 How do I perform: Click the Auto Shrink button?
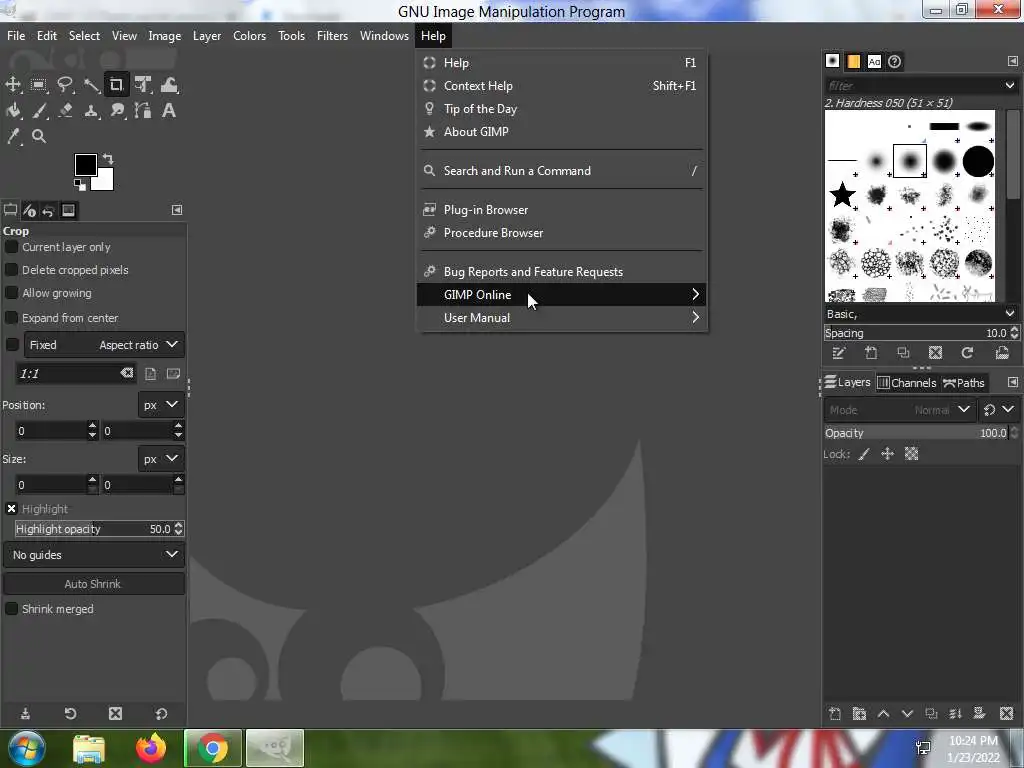[94, 584]
